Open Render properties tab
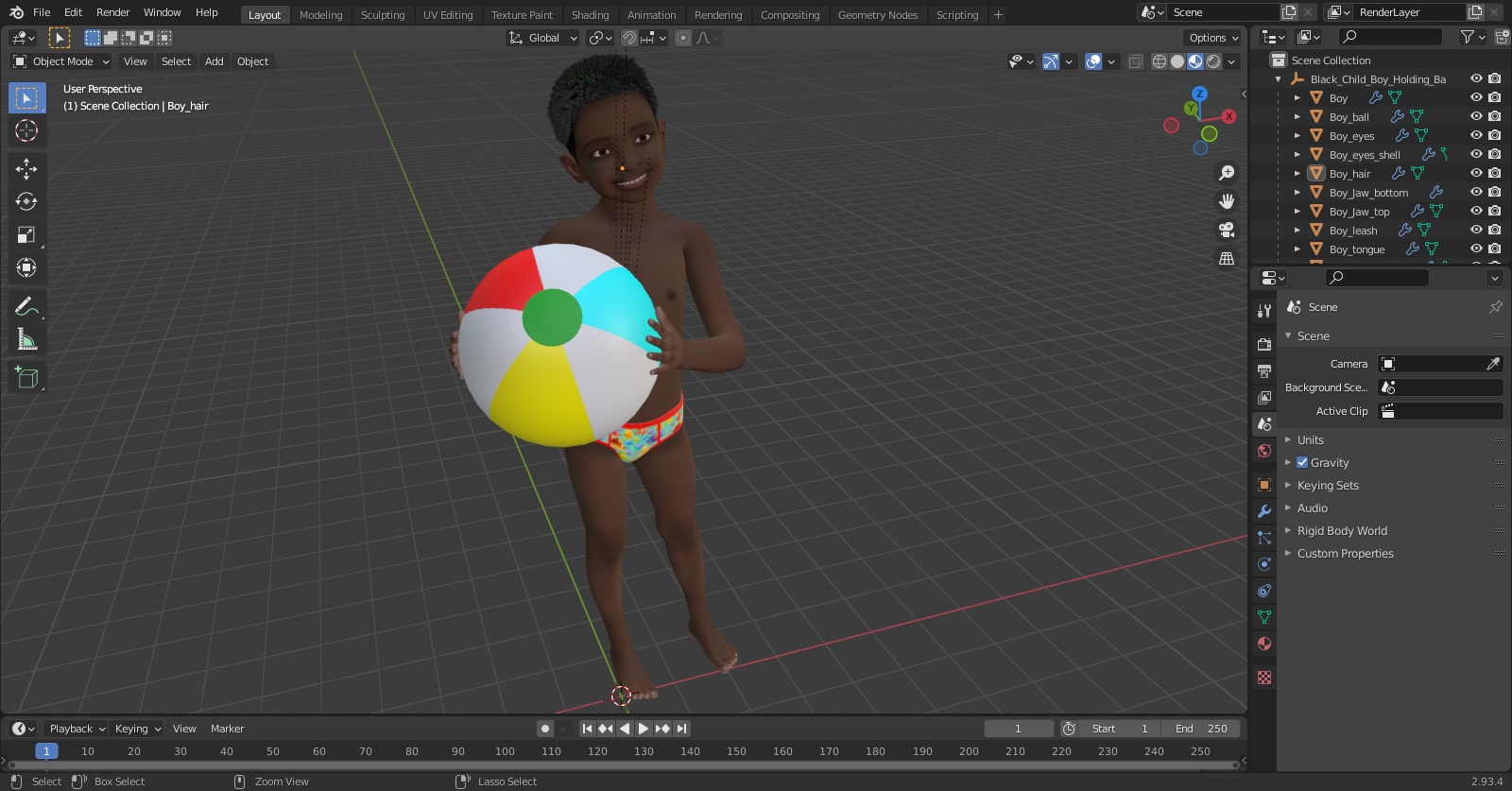1512x791 pixels. pos(1264,345)
